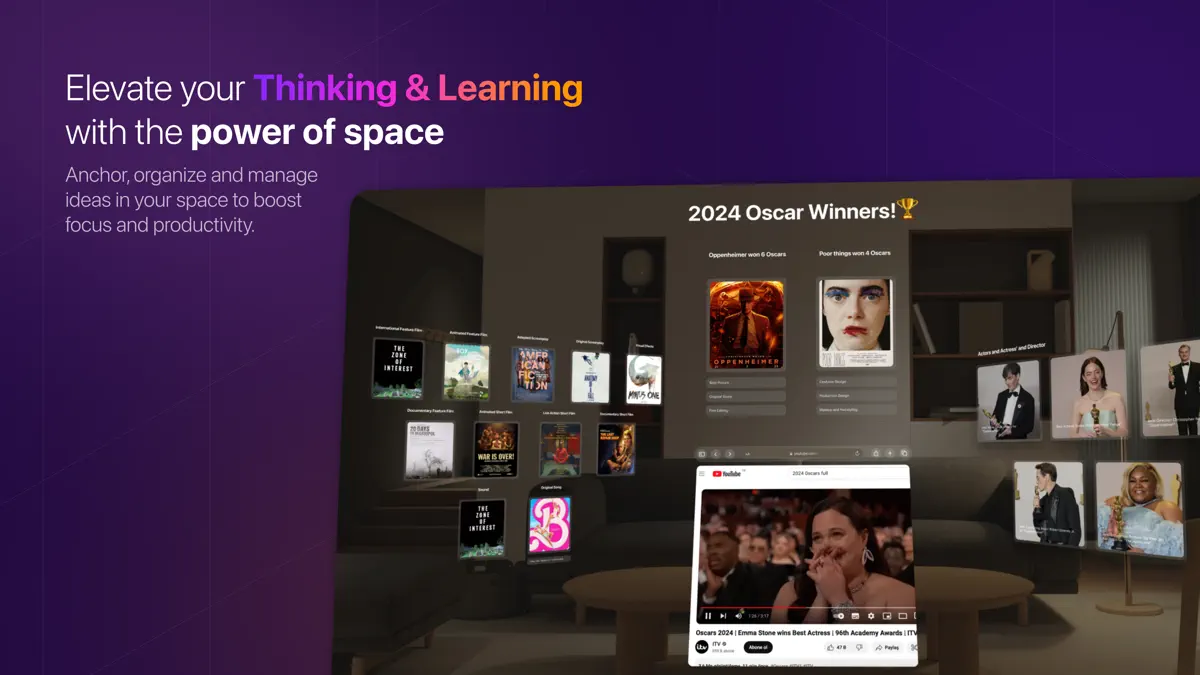Open the settings gear in the YouTube player
This screenshot has width=1200, height=675.
click(x=871, y=616)
